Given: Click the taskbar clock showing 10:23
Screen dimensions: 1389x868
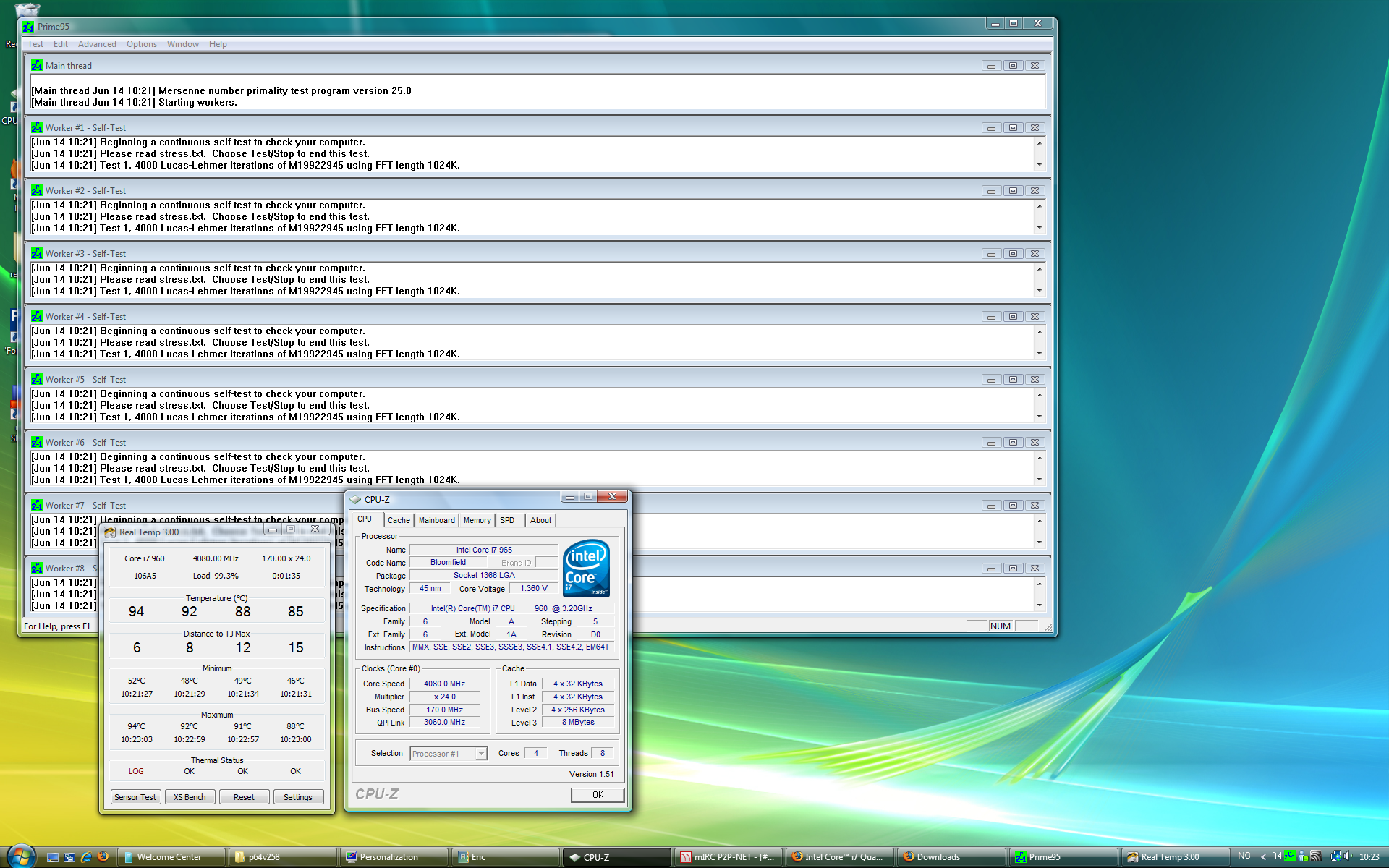Looking at the screenshot, I should (x=1369, y=857).
